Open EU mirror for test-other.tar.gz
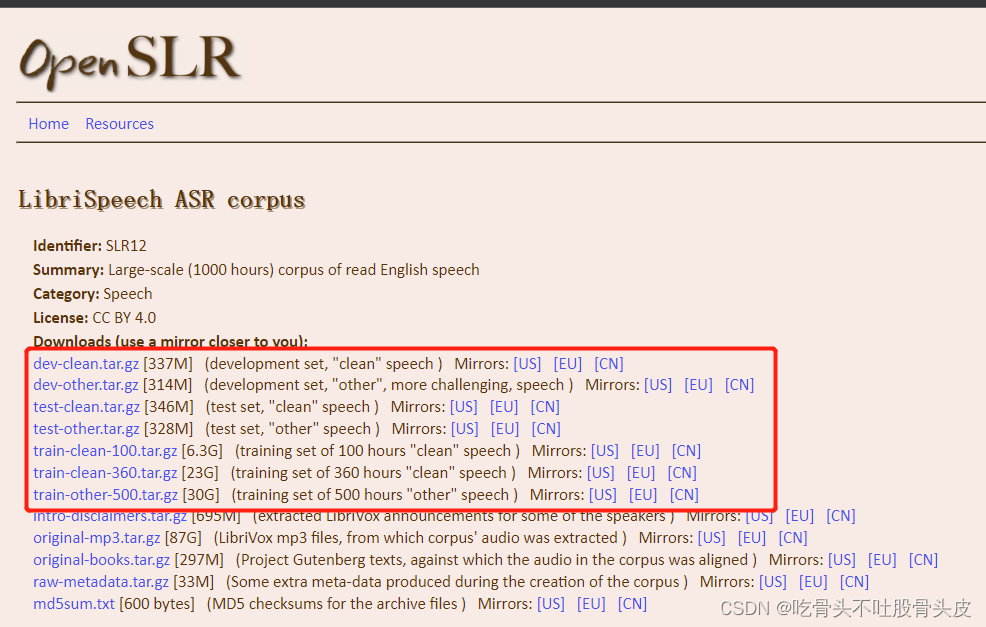The height and width of the screenshot is (627, 986). coord(505,429)
